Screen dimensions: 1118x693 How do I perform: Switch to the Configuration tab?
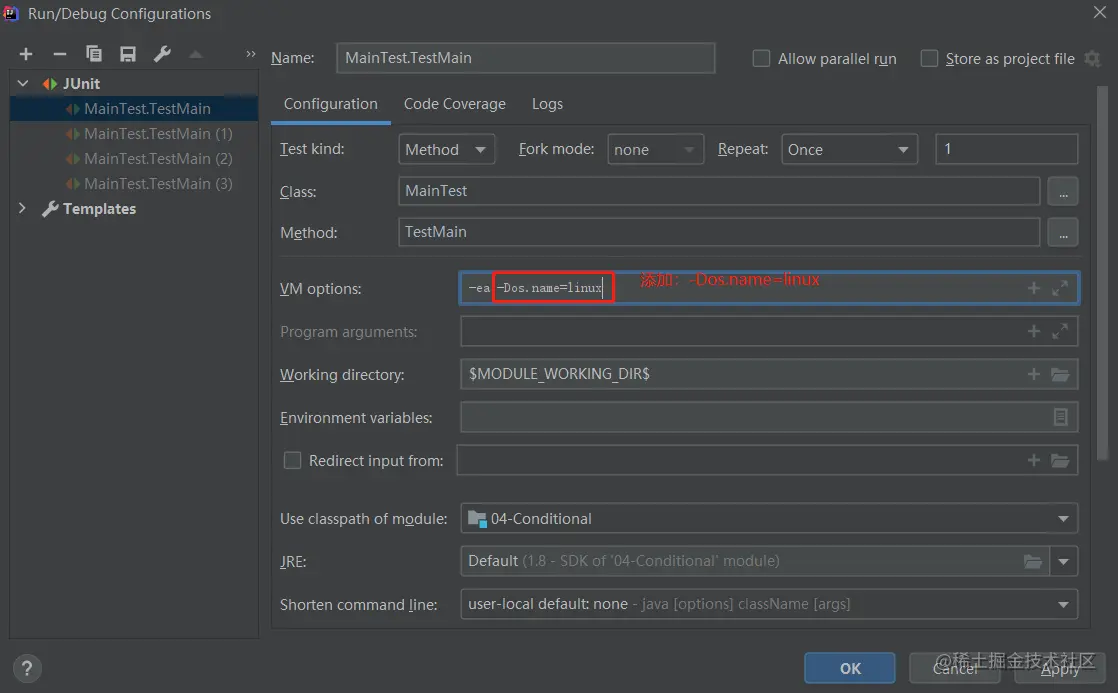point(330,104)
